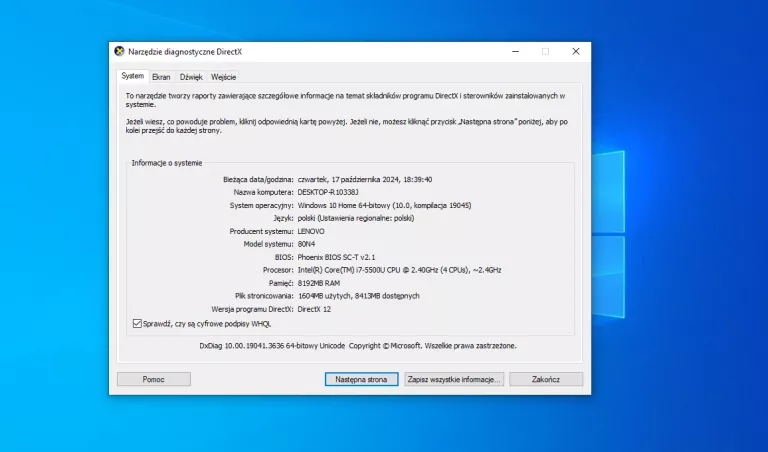The width and height of the screenshot is (768, 452).
Task: Click the DxDiag 10.00.19041.3636 version text
Action: (272, 346)
